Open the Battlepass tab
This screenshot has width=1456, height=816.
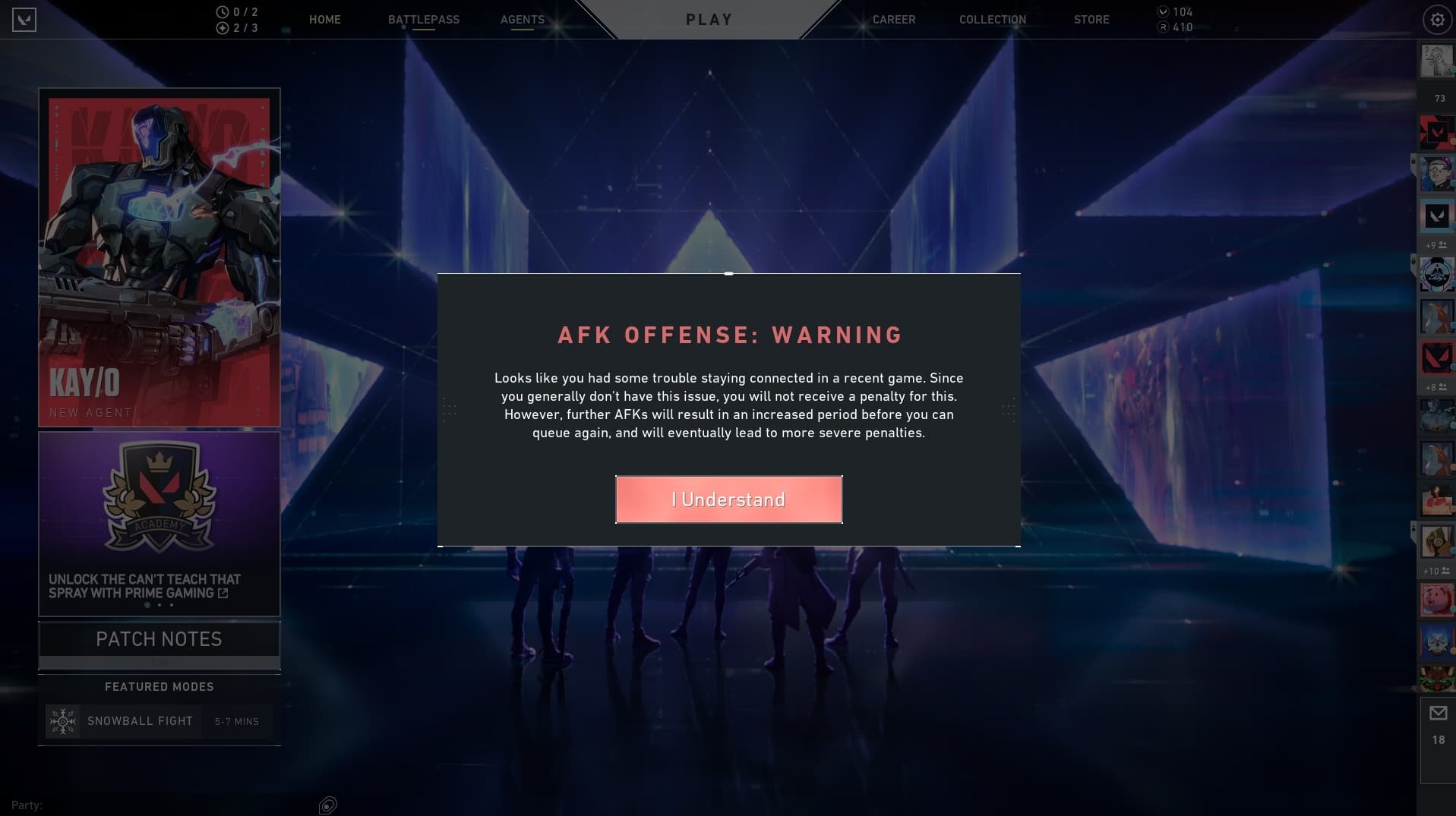tap(424, 20)
